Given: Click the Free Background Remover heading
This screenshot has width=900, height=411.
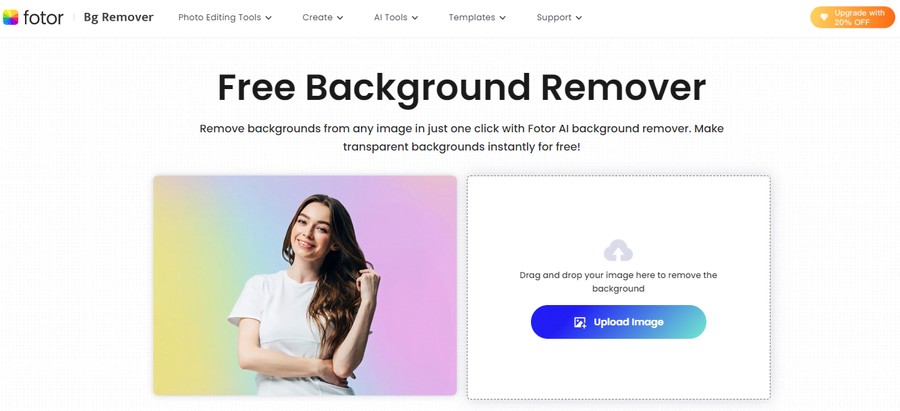Looking at the screenshot, I should tap(461, 88).
